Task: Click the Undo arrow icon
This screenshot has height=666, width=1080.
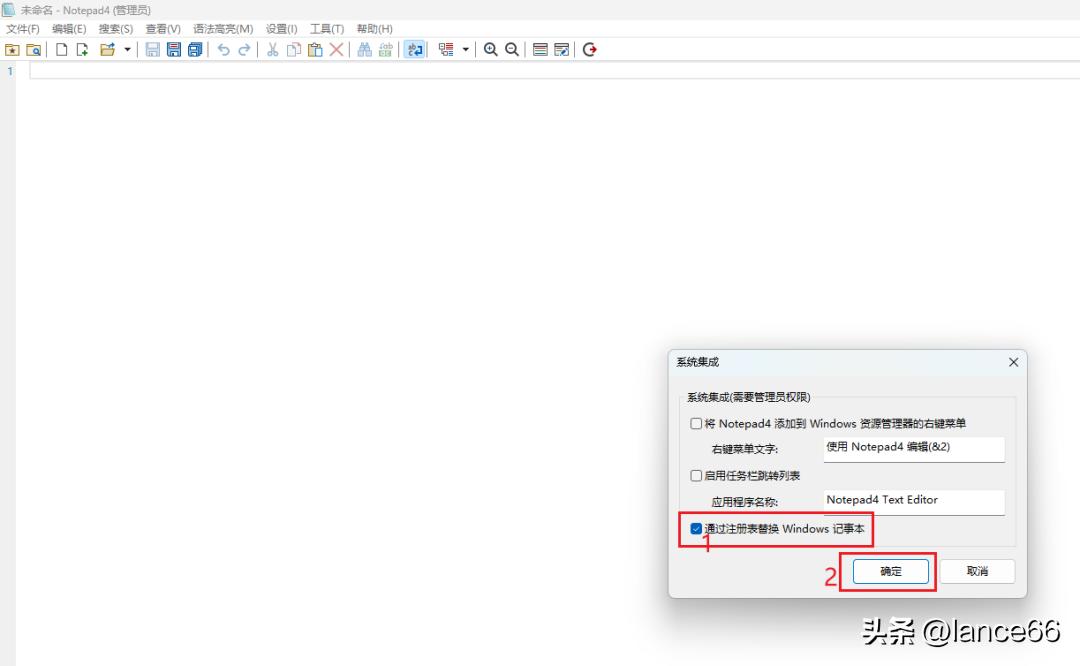Action: point(223,50)
